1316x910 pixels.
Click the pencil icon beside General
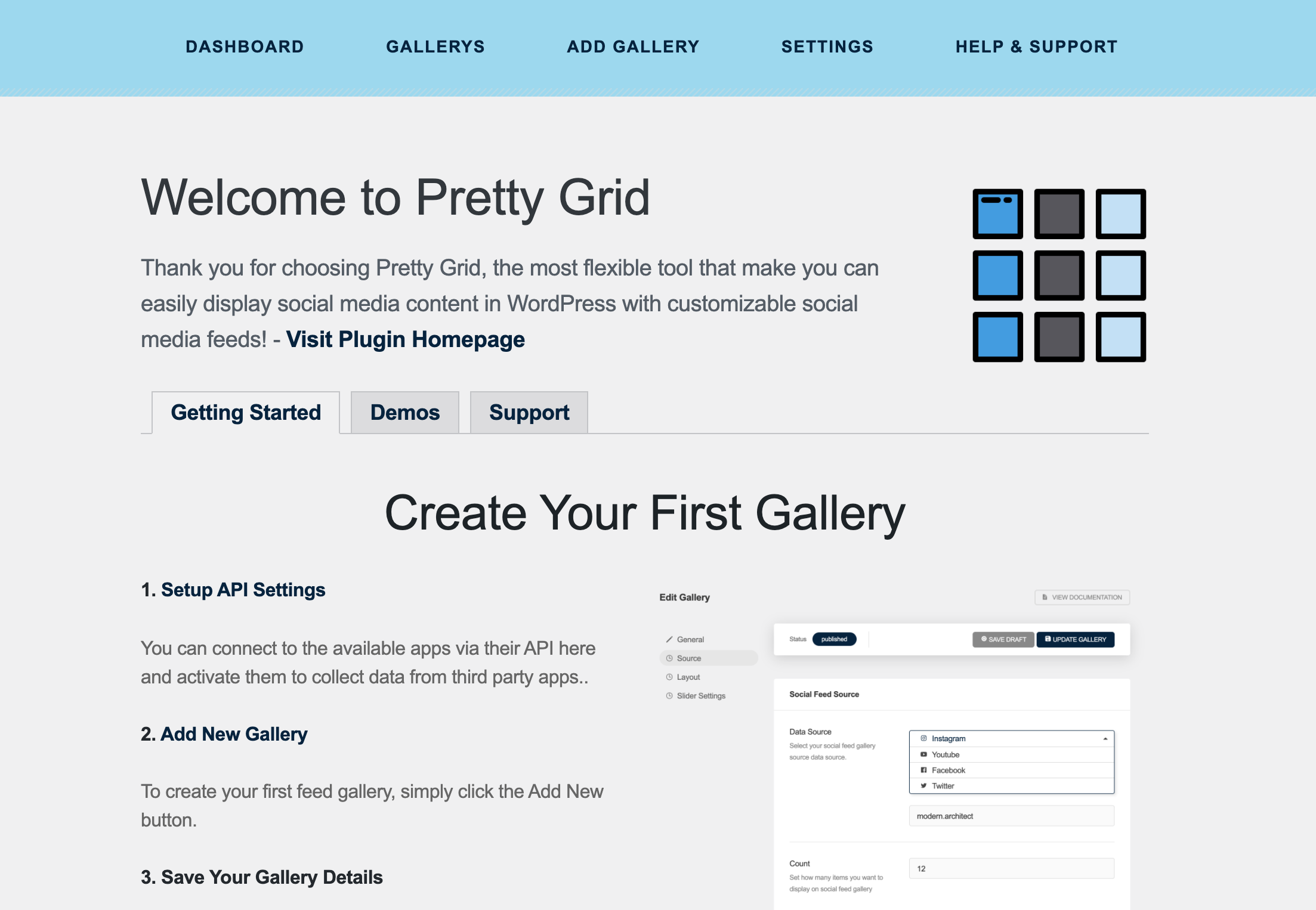[669, 639]
